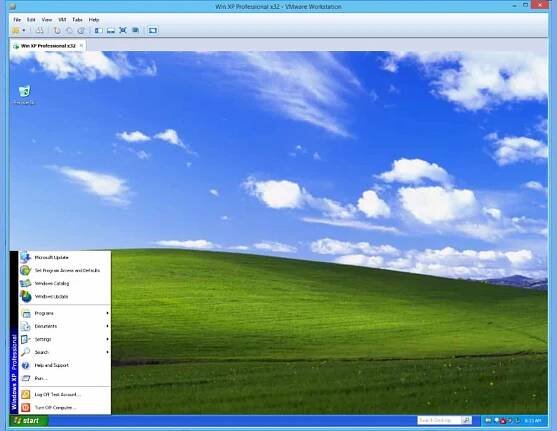Open the Settings submenu
This screenshot has width=557, height=431.
pos(65,339)
